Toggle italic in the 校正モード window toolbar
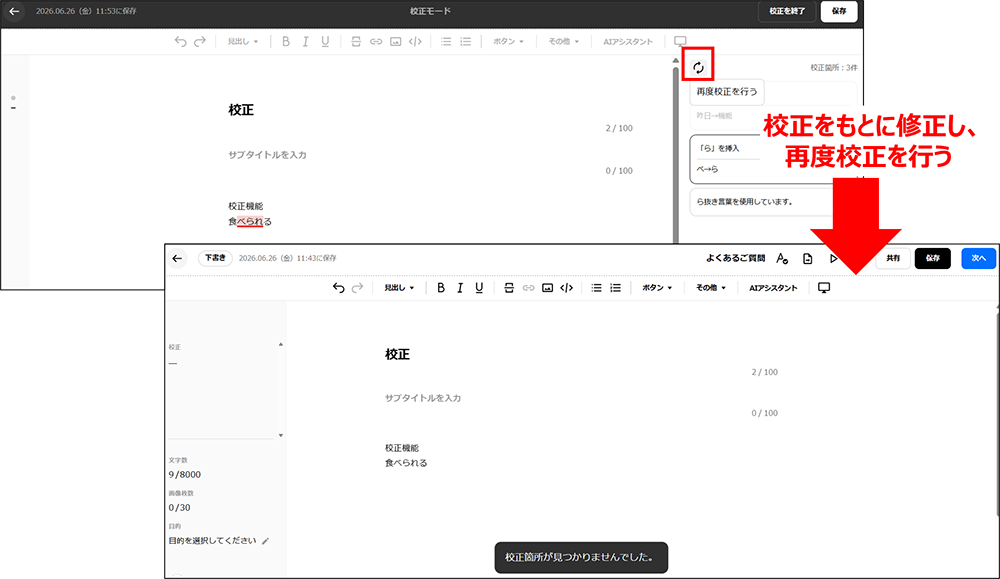The image size is (1000, 579). point(305,41)
